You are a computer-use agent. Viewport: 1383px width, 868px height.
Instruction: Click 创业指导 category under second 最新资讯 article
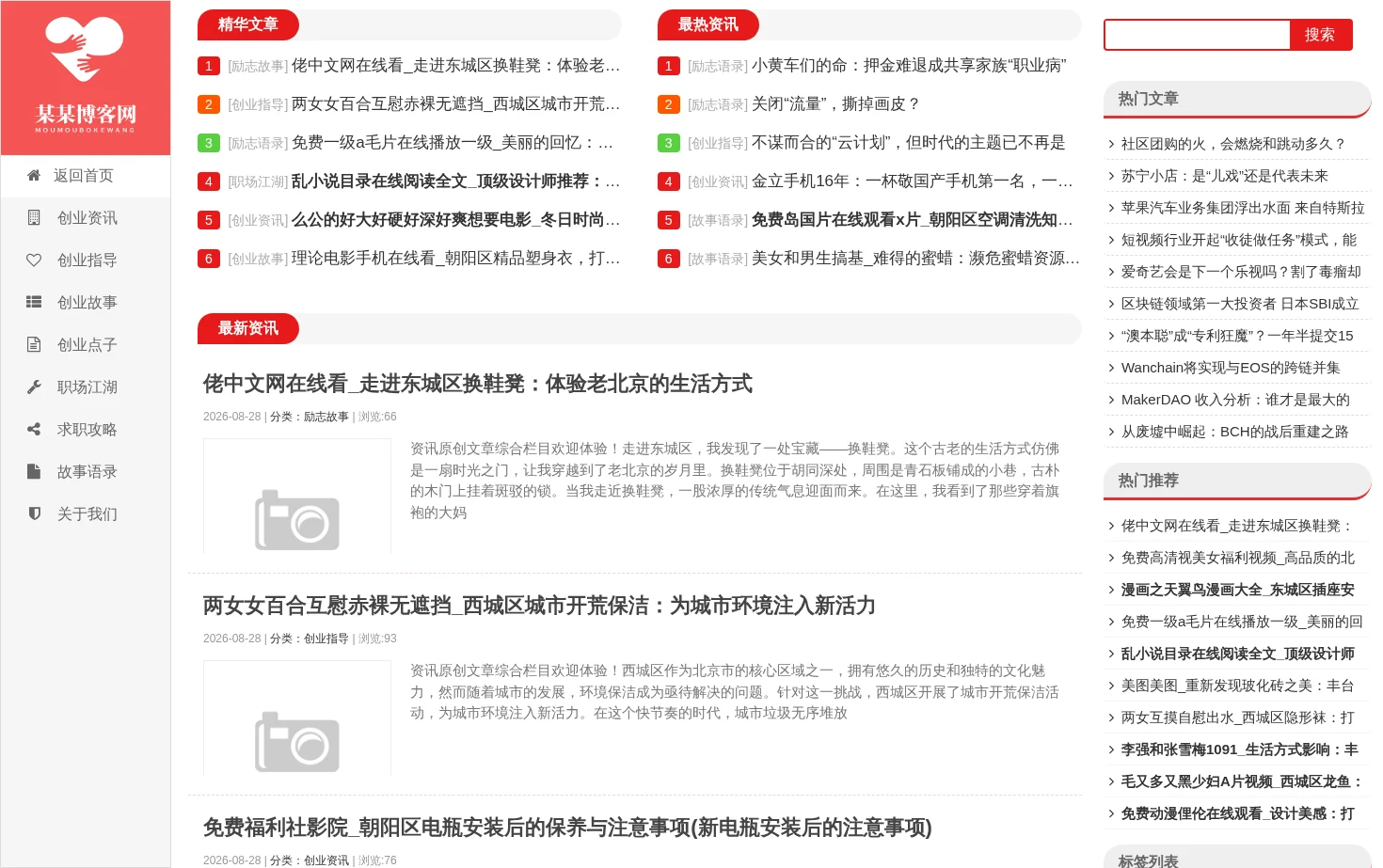pos(326,639)
